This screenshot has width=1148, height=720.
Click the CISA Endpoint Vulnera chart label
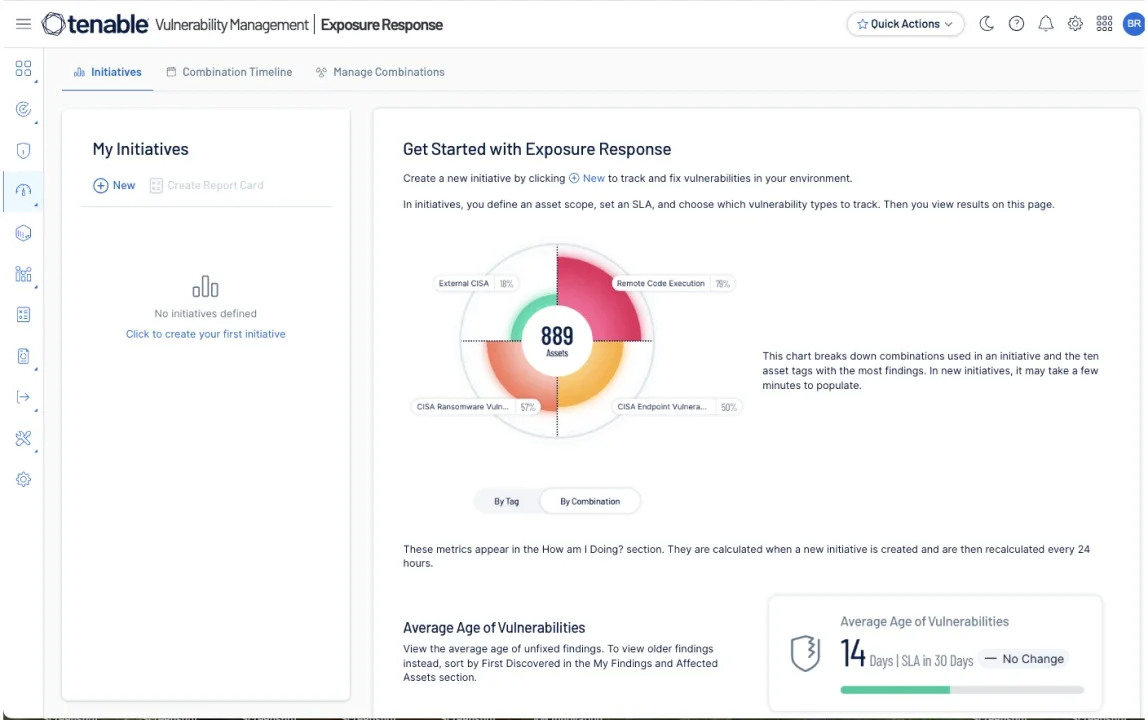tap(677, 407)
